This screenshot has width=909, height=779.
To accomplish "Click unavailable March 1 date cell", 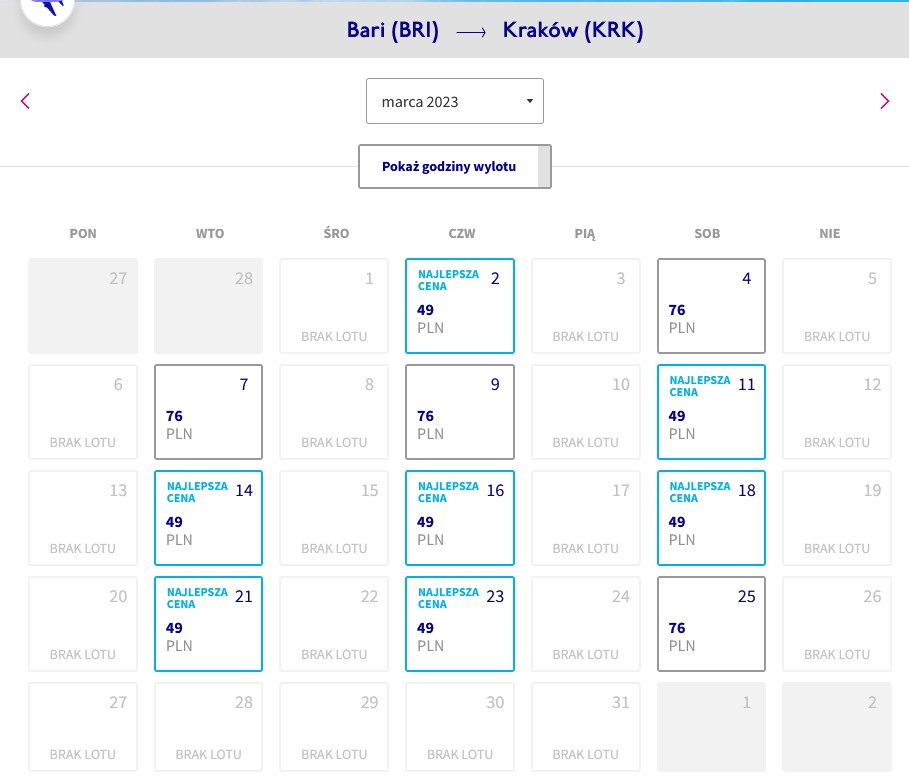I will (334, 305).
